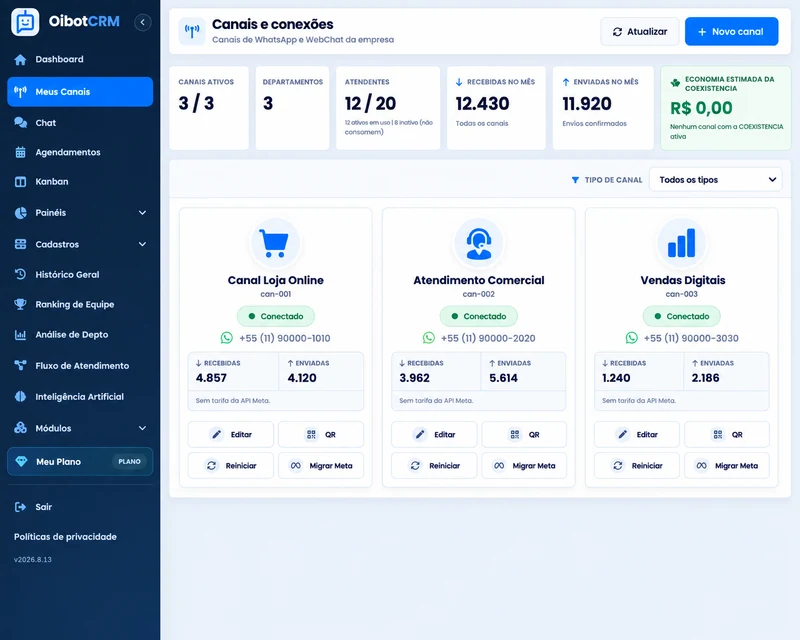
Task: Click the Agendamentos calendar icon
Action: (x=20, y=152)
